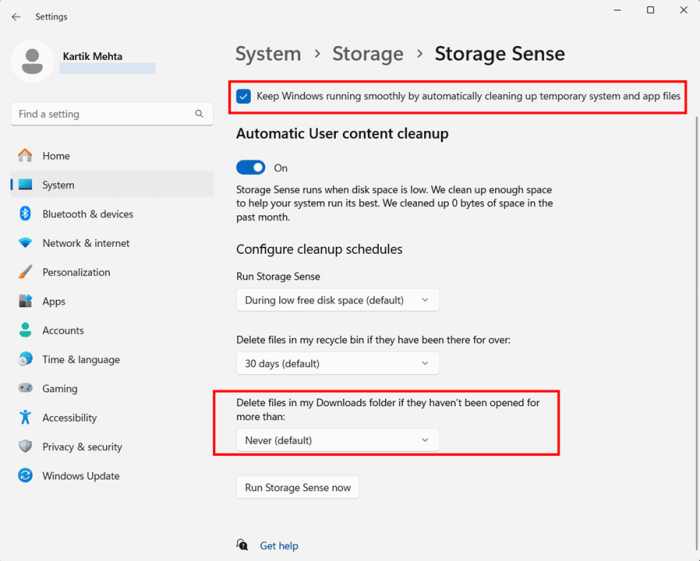Click the Accessibility figure icon
This screenshot has height=561, width=700.
tap(25, 417)
